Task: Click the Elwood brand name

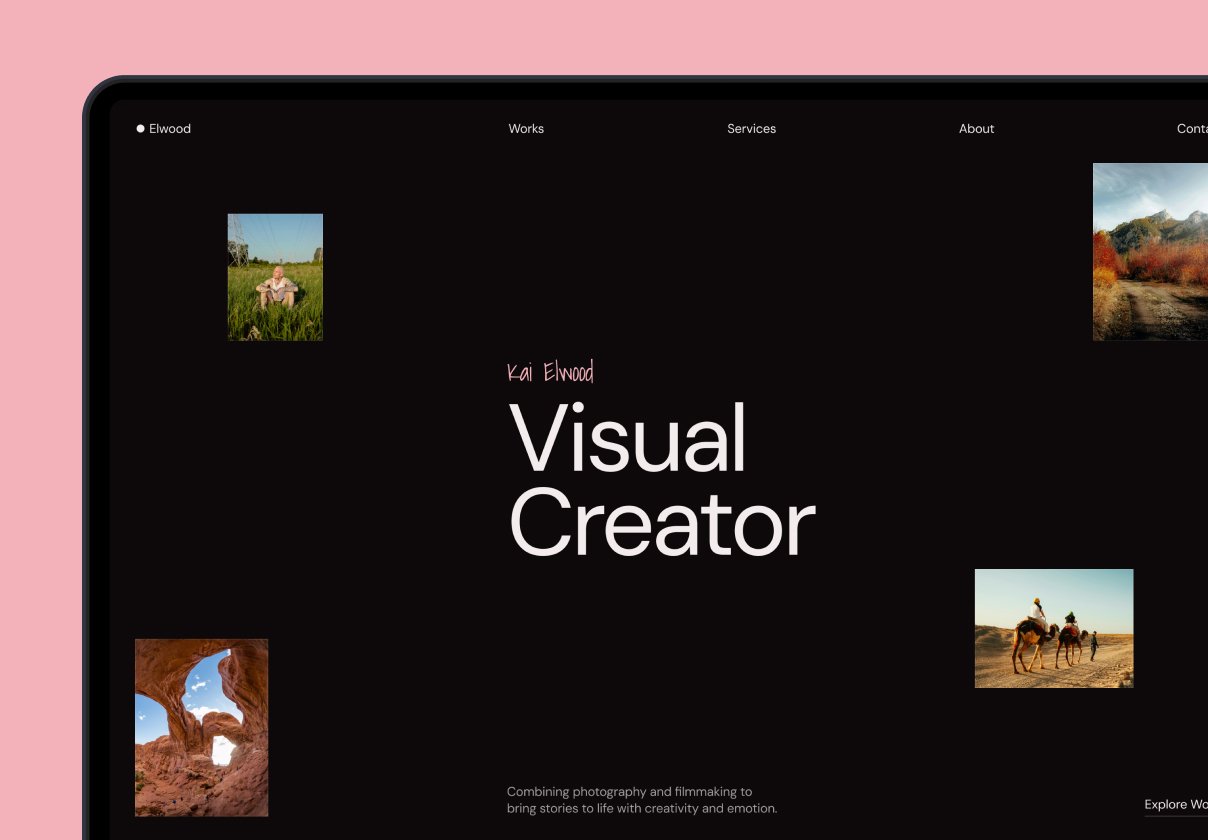Action: point(170,128)
